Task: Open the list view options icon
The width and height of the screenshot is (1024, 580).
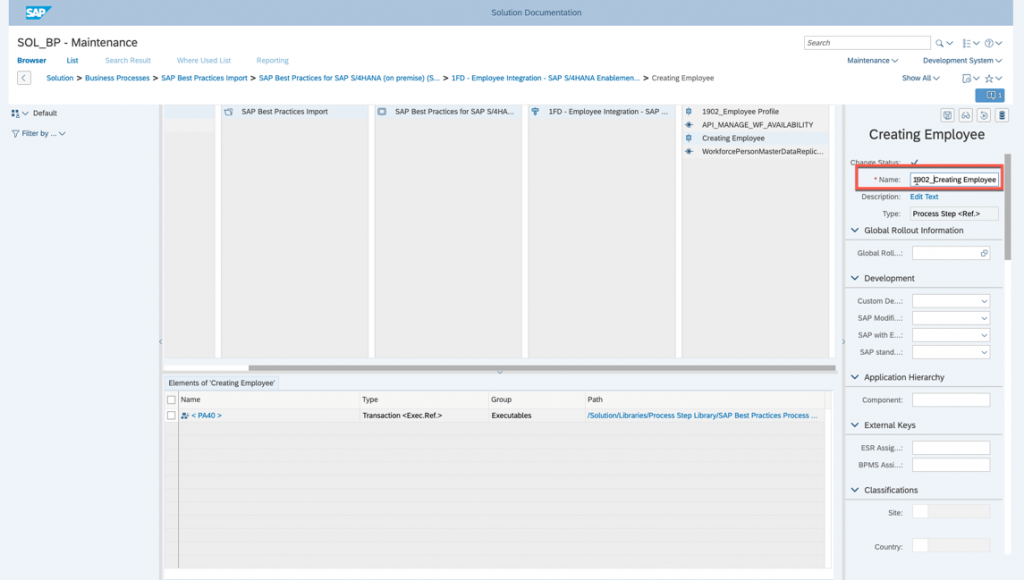Action: [967, 43]
